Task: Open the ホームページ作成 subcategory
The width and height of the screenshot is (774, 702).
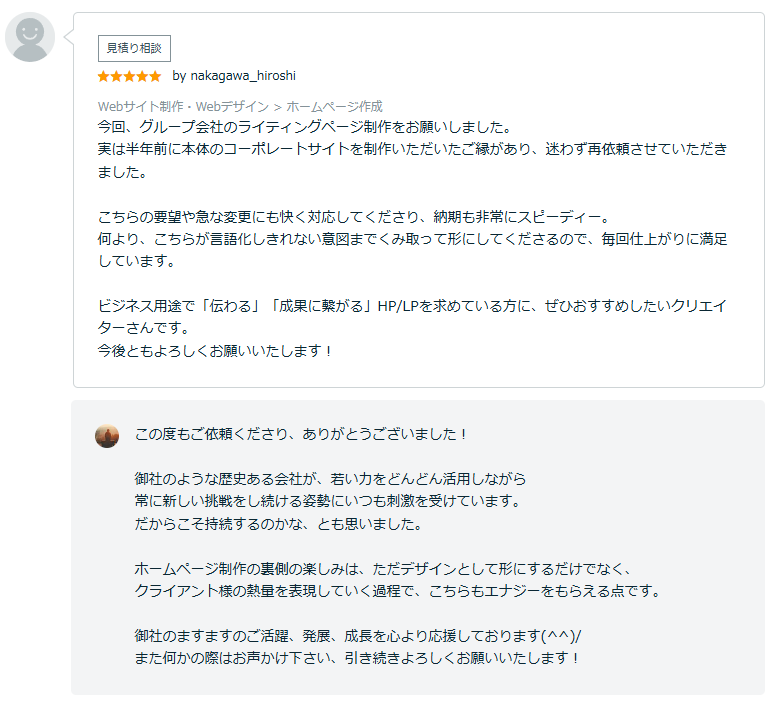Action: tap(334, 107)
